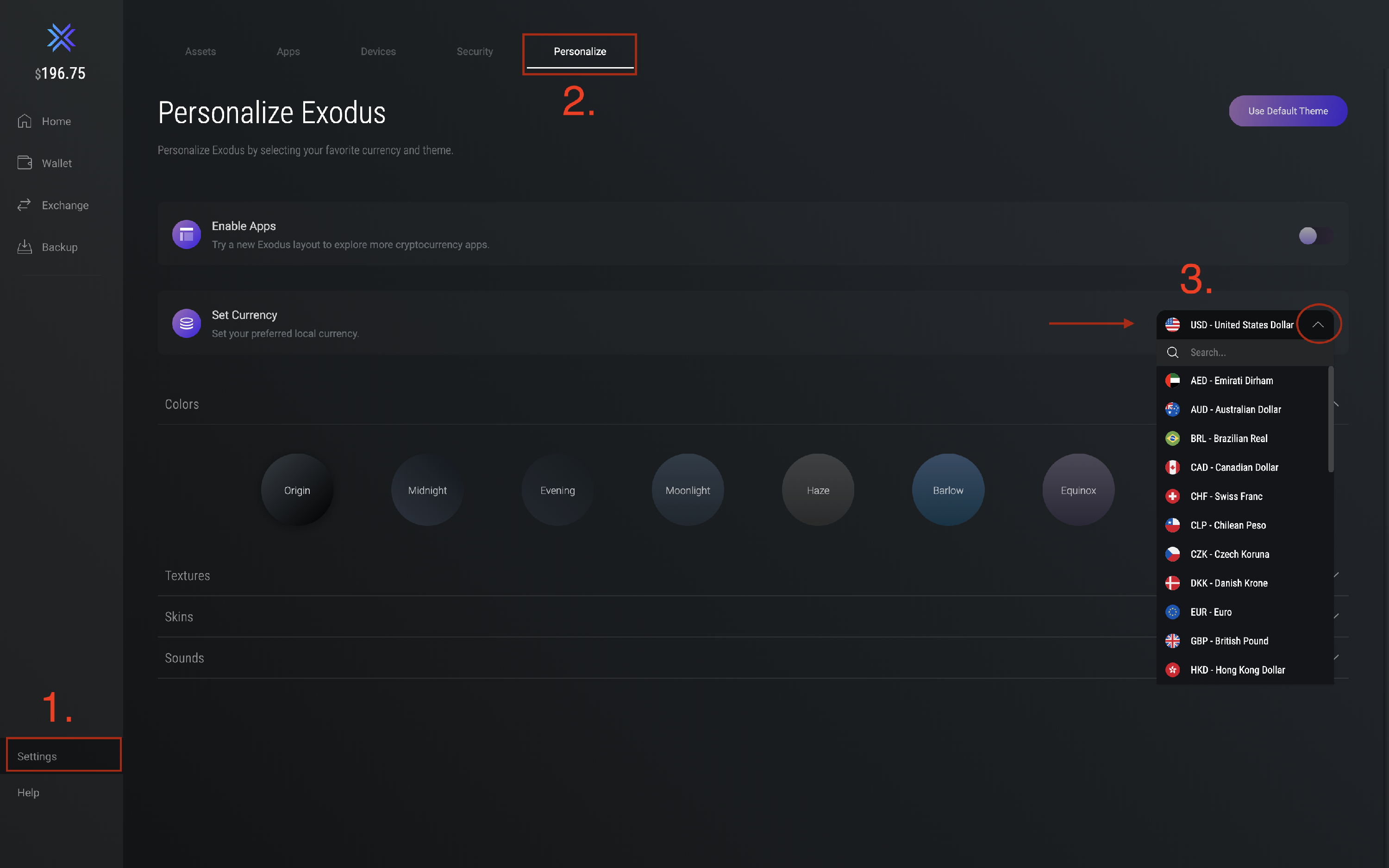Apply the Evening color theme
Screen dimensions: 1389x868
557,490
